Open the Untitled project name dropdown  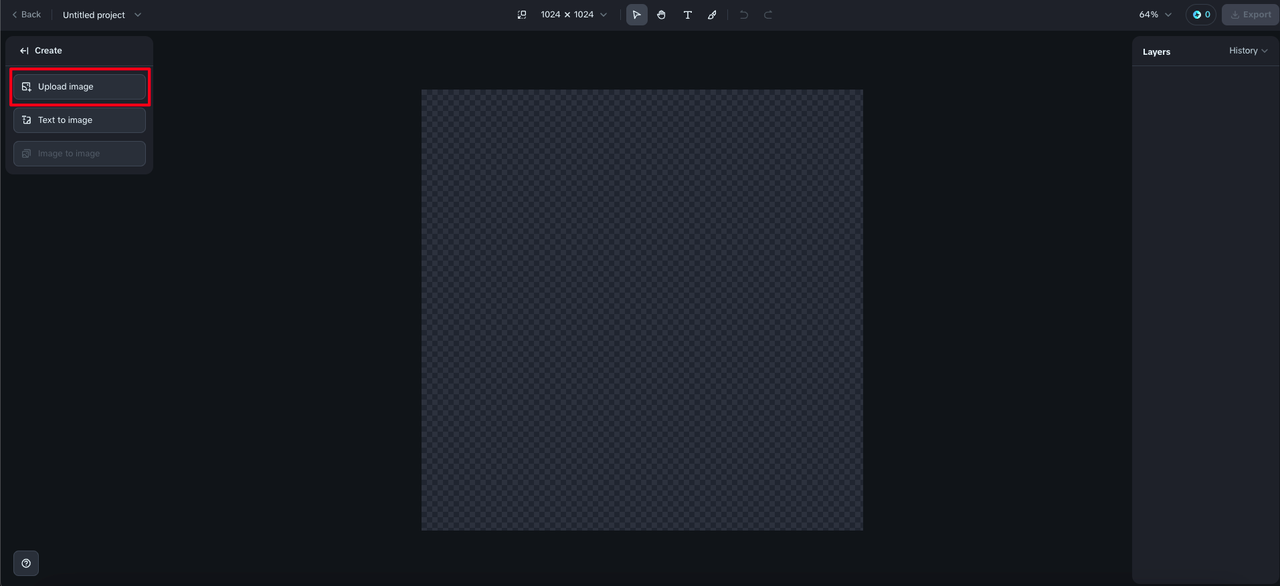pyautogui.click(x=102, y=15)
